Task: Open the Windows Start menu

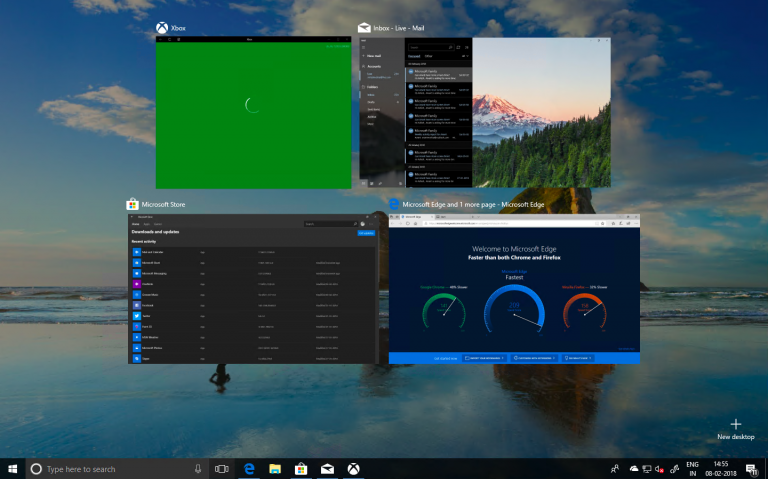Action: coord(13,468)
